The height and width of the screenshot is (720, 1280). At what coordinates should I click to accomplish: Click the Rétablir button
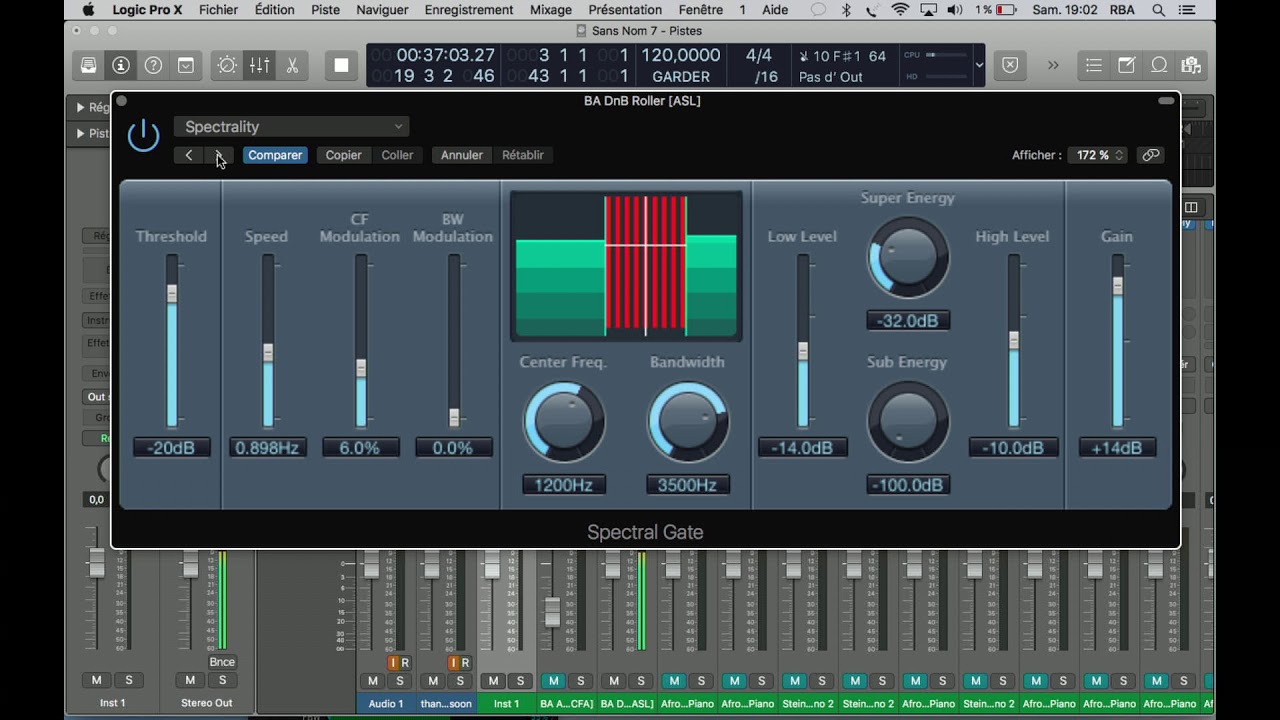pyautogui.click(x=523, y=155)
